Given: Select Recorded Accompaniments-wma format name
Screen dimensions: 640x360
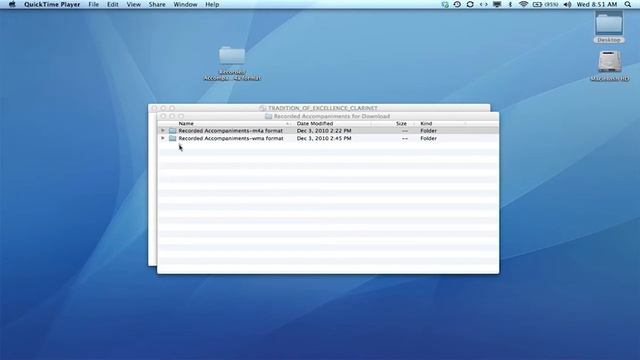Looking at the screenshot, I should click(231, 138).
